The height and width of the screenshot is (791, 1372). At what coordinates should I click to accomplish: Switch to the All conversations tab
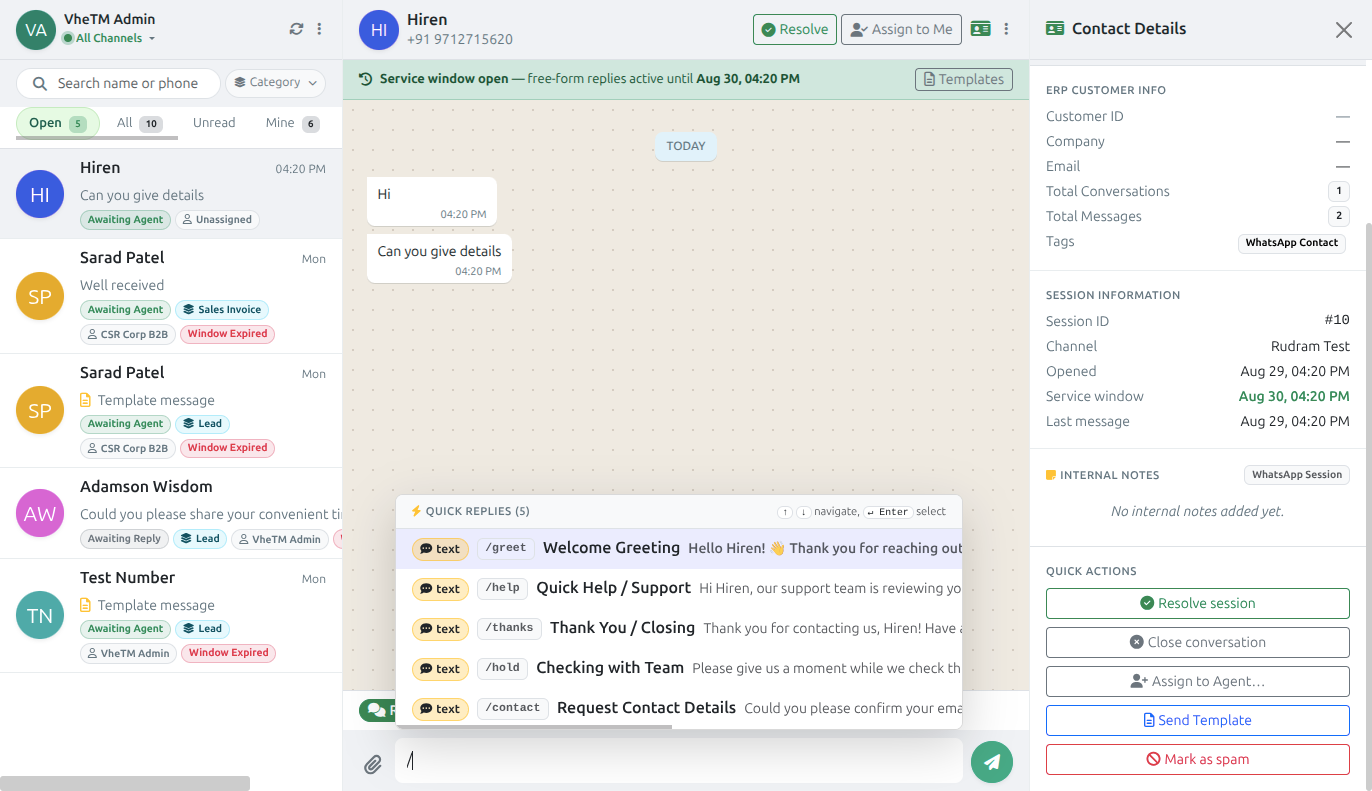click(x=139, y=123)
